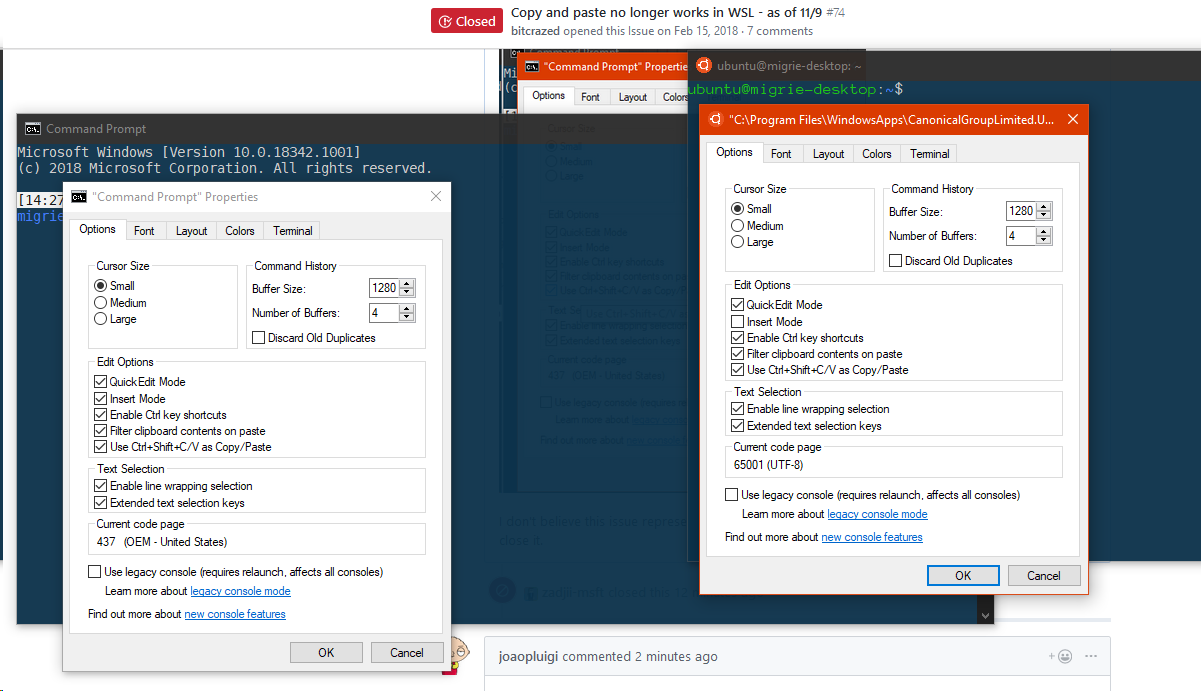Switch to Colors tab in Command Prompt Properties
The width and height of the screenshot is (1201, 691).
click(240, 231)
